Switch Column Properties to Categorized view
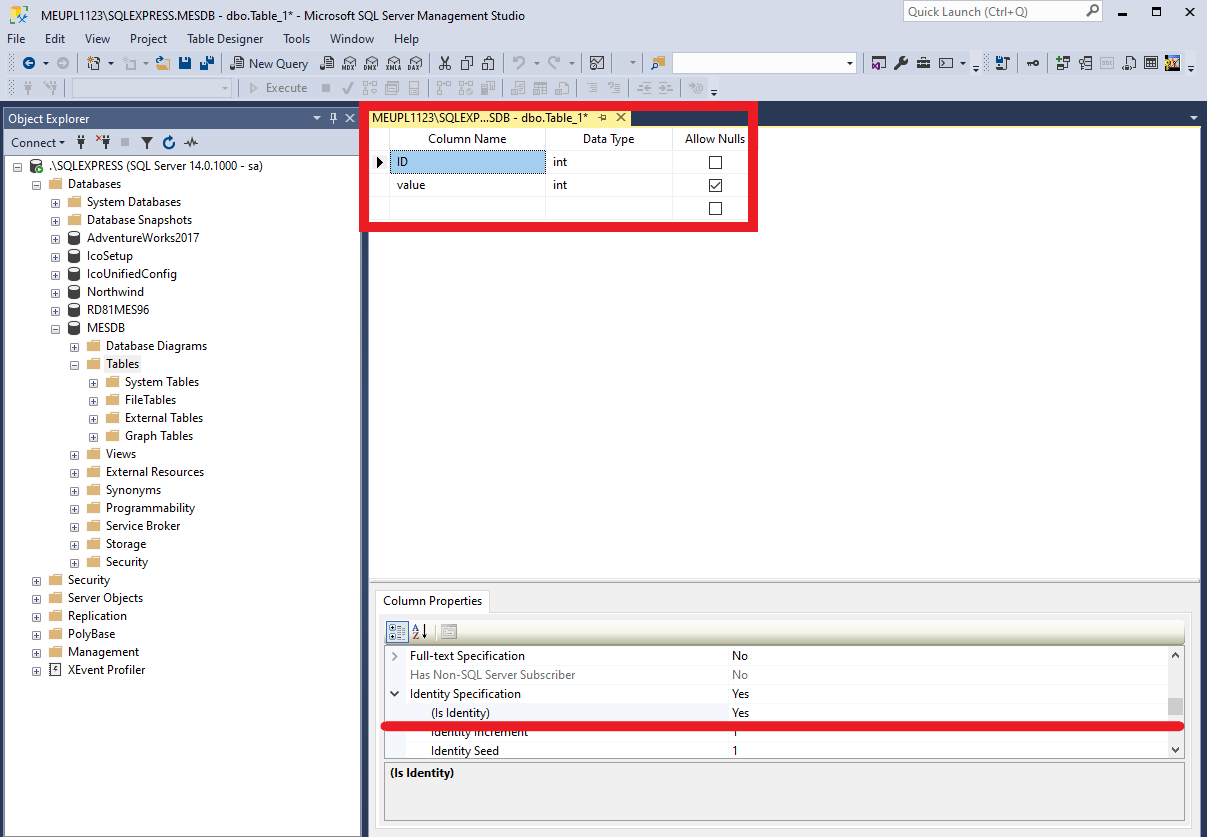 coord(397,631)
